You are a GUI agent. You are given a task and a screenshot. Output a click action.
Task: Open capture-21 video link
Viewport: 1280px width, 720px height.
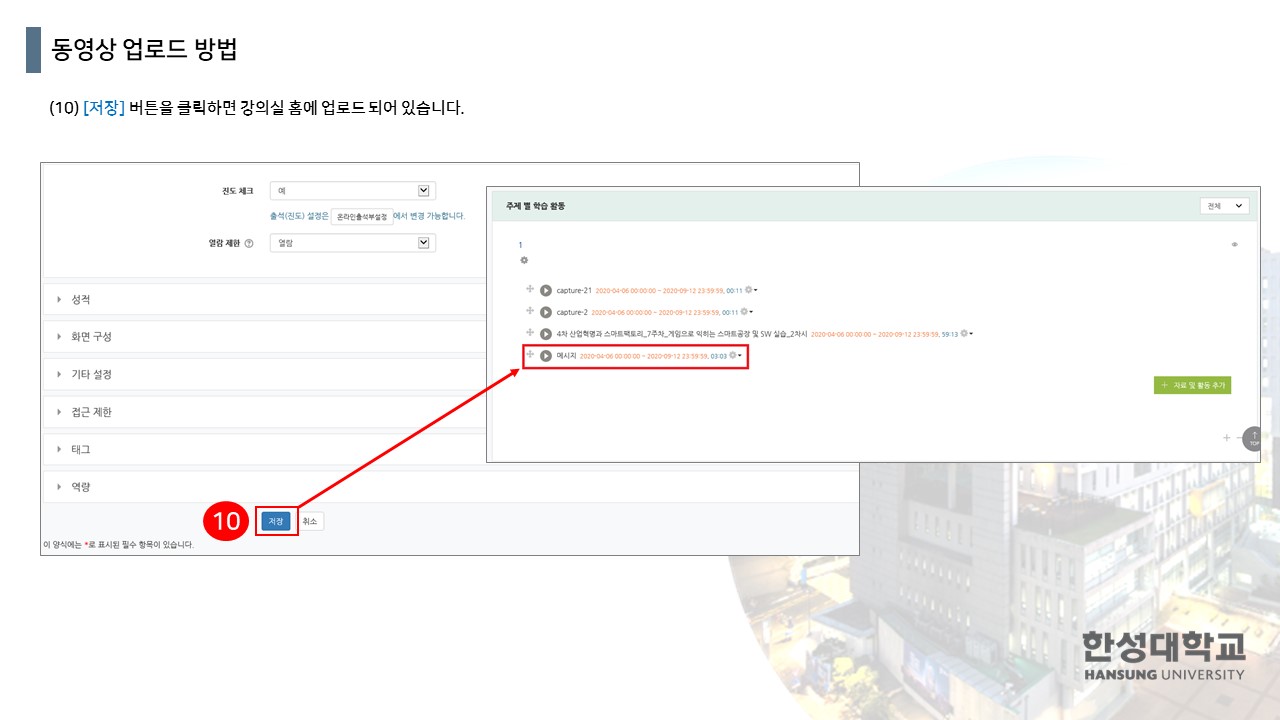(x=574, y=290)
